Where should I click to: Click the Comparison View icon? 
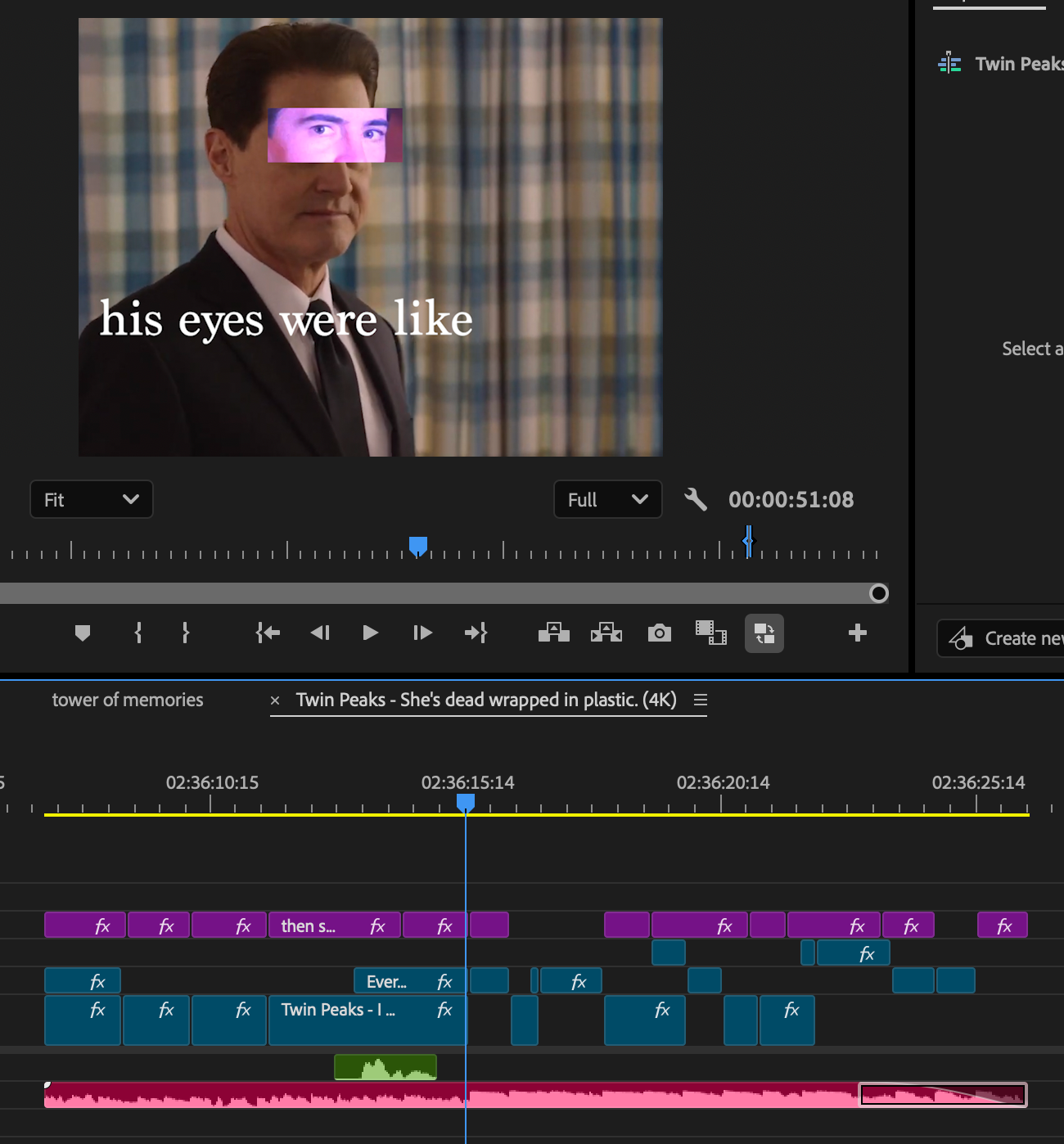[x=711, y=633]
